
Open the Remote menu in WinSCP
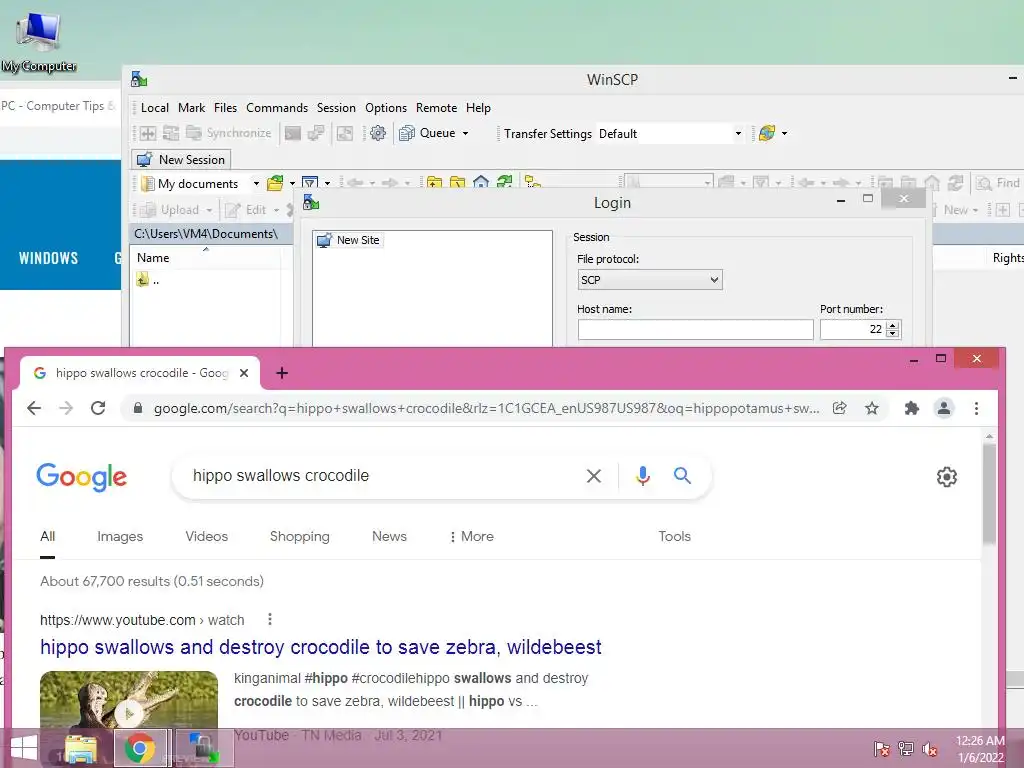pyautogui.click(x=436, y=108)
